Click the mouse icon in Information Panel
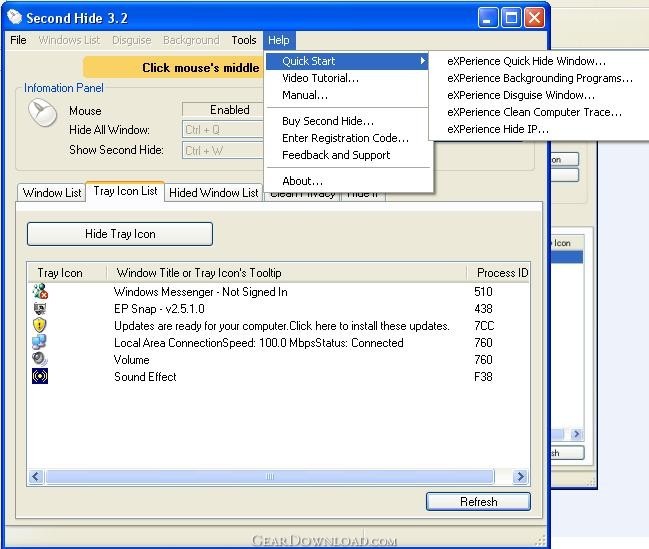The height and width of the screenshot is (549, 649). [43, 113]
